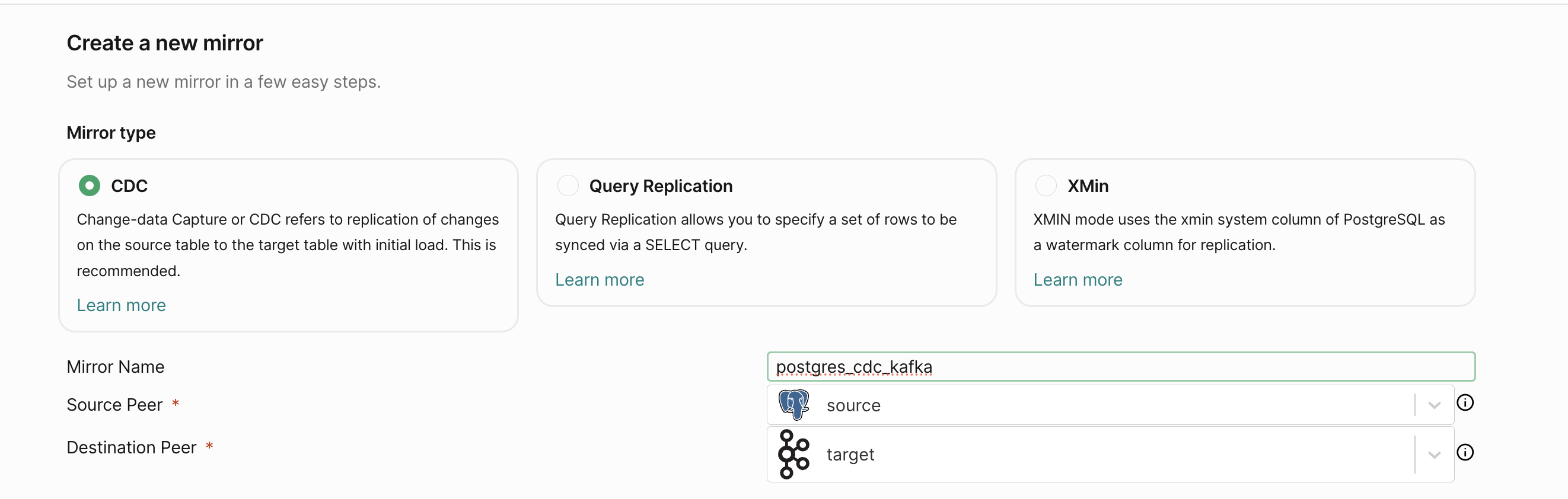The height and width of the screenshot is (499, 1568).
Task: Open Learn more link under Query Replication
Action: [599, 279]
